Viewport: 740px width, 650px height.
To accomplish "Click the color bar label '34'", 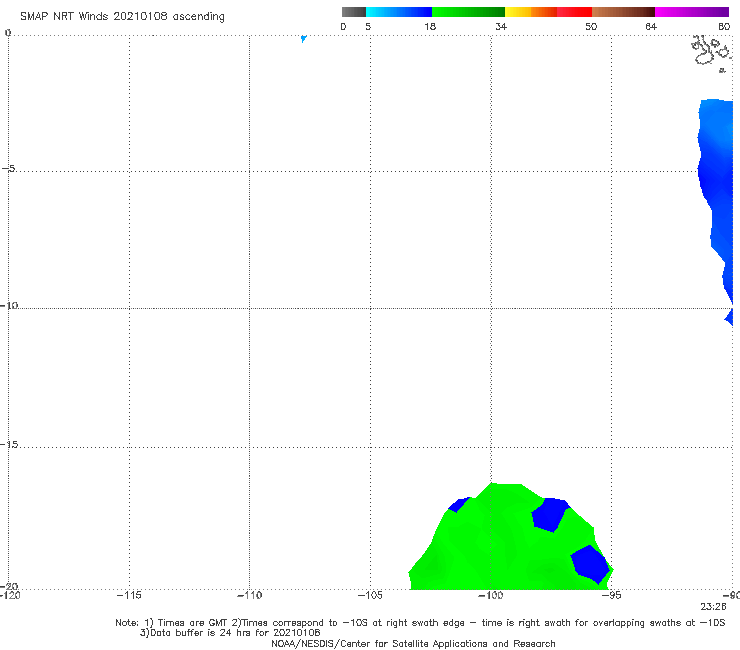I will [501, 26].
